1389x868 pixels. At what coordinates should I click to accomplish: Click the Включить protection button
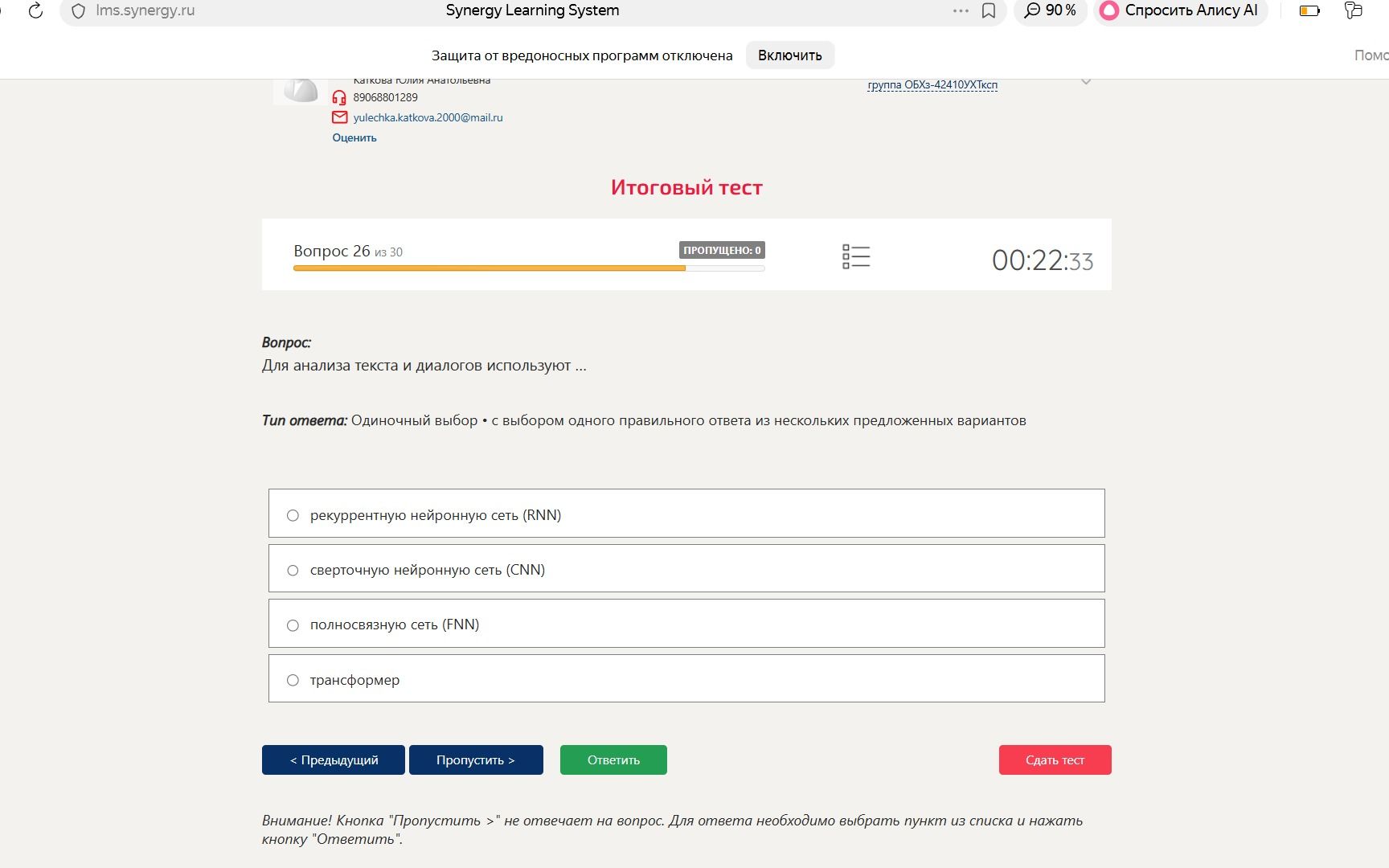(790, 55)
